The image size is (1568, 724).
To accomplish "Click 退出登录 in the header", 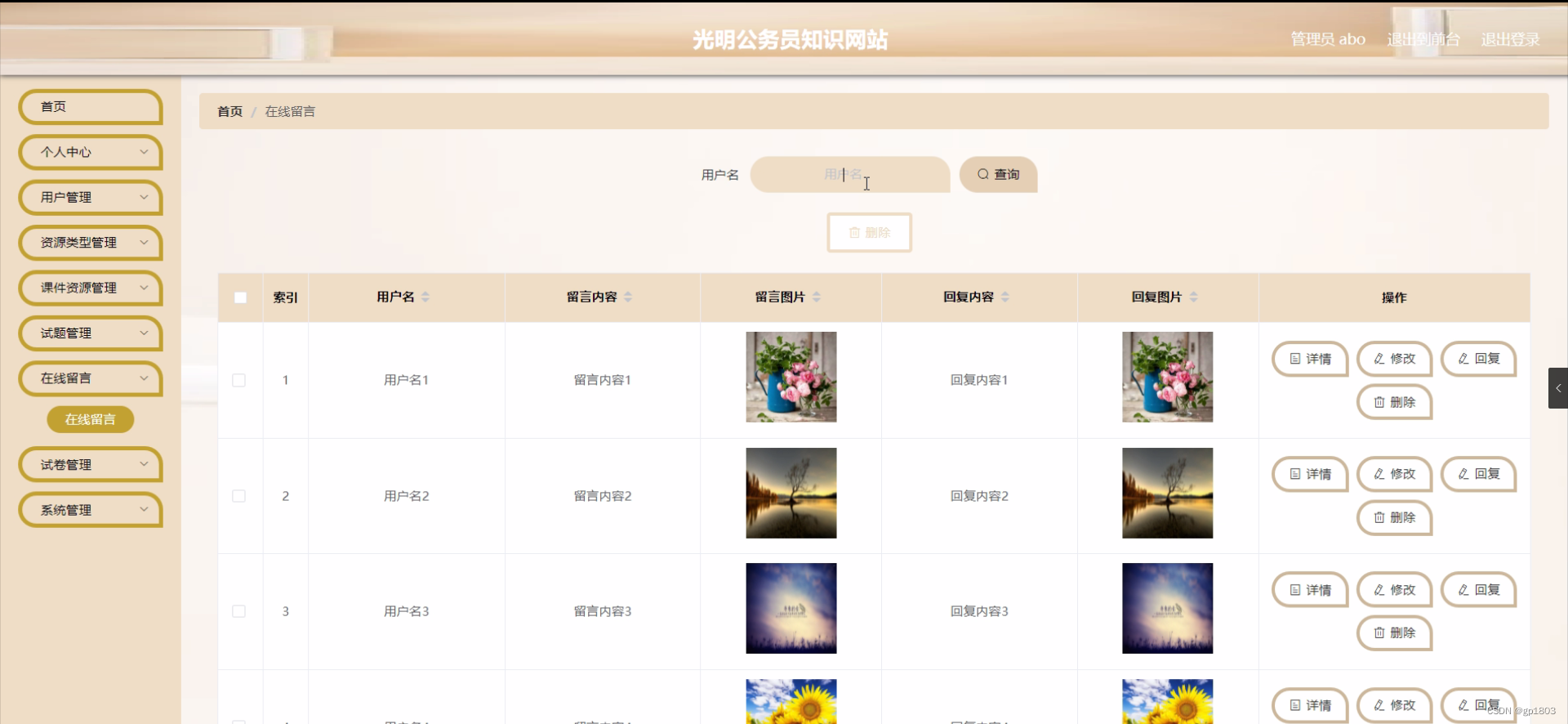I will click(1511, 39).
